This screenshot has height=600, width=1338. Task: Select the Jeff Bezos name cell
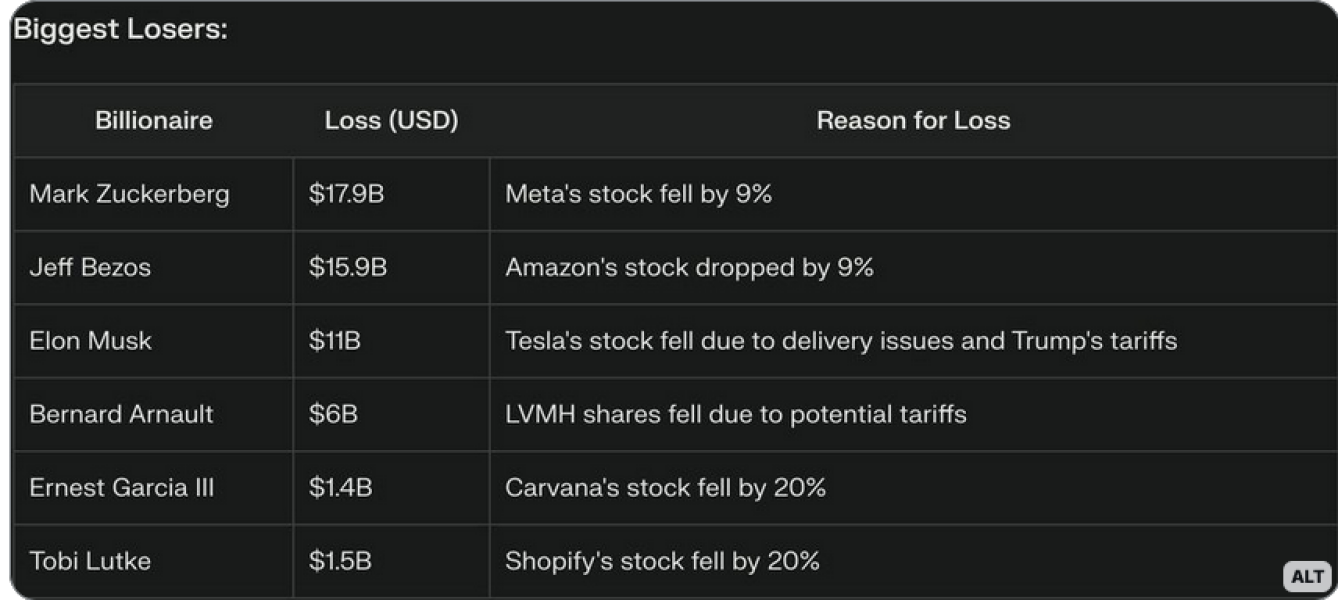click(x=90, y=268)
